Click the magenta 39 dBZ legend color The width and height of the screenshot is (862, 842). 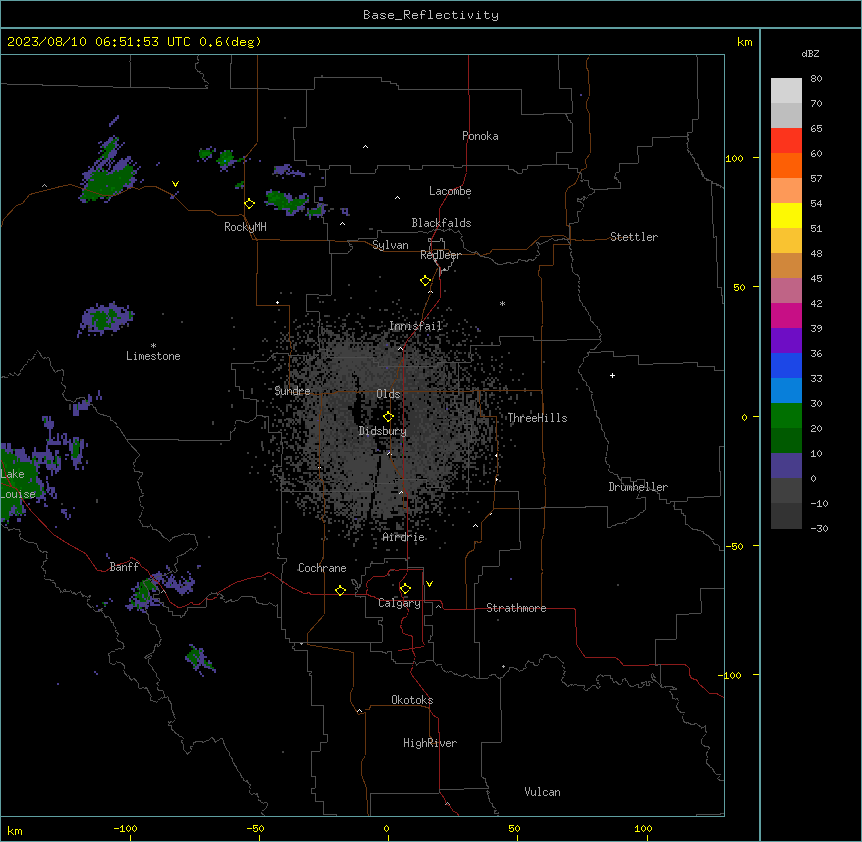point(786,316)
